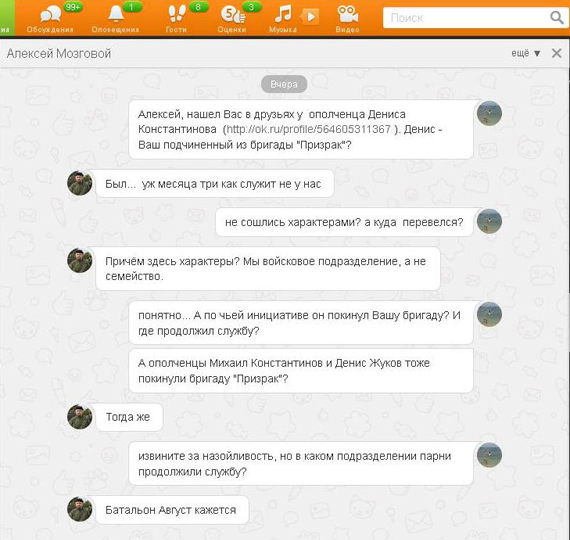Click the magnifying glass search icon
Viewport: 570px width, 540px height.
click(556, 17)
